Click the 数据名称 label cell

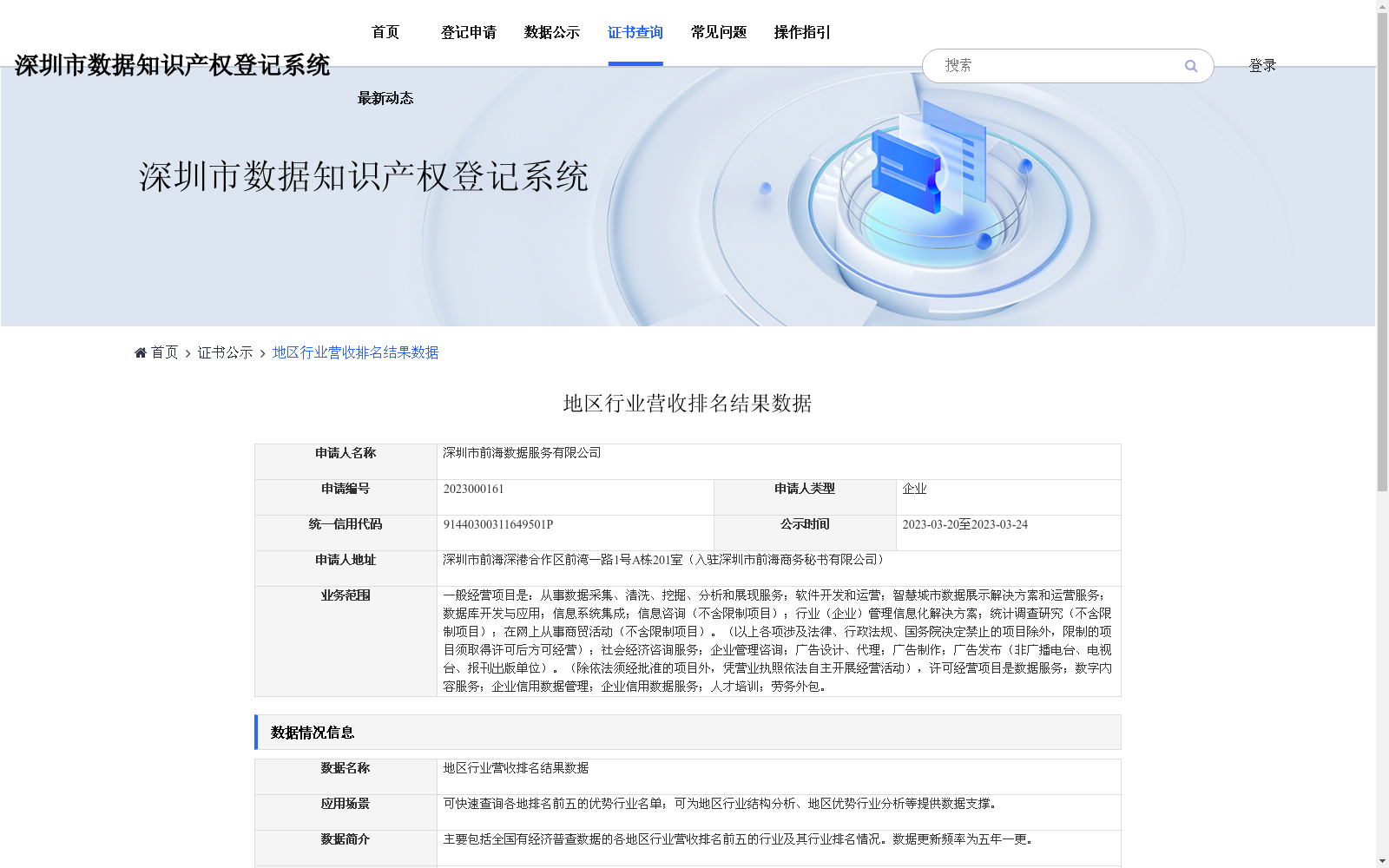click(x=346, y=777)
